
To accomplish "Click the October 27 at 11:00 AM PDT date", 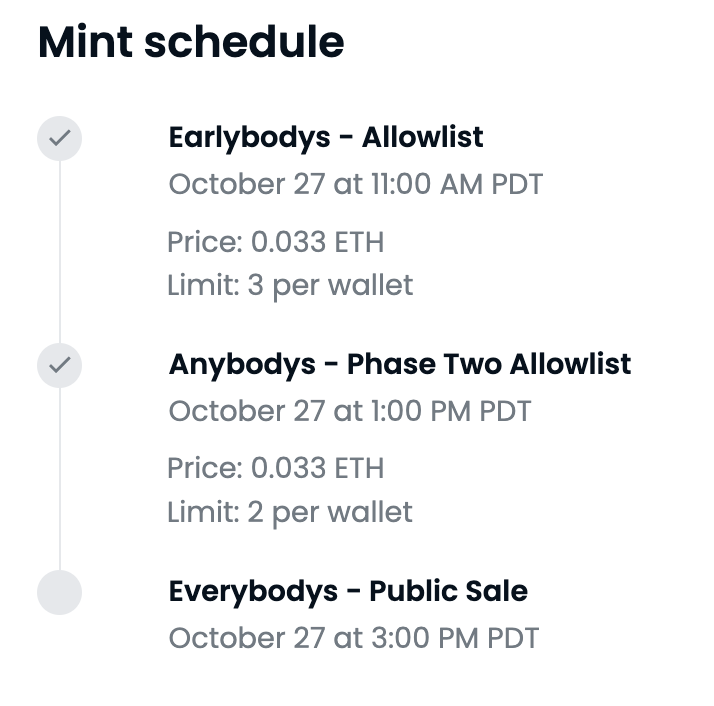I will pos(355,184).
